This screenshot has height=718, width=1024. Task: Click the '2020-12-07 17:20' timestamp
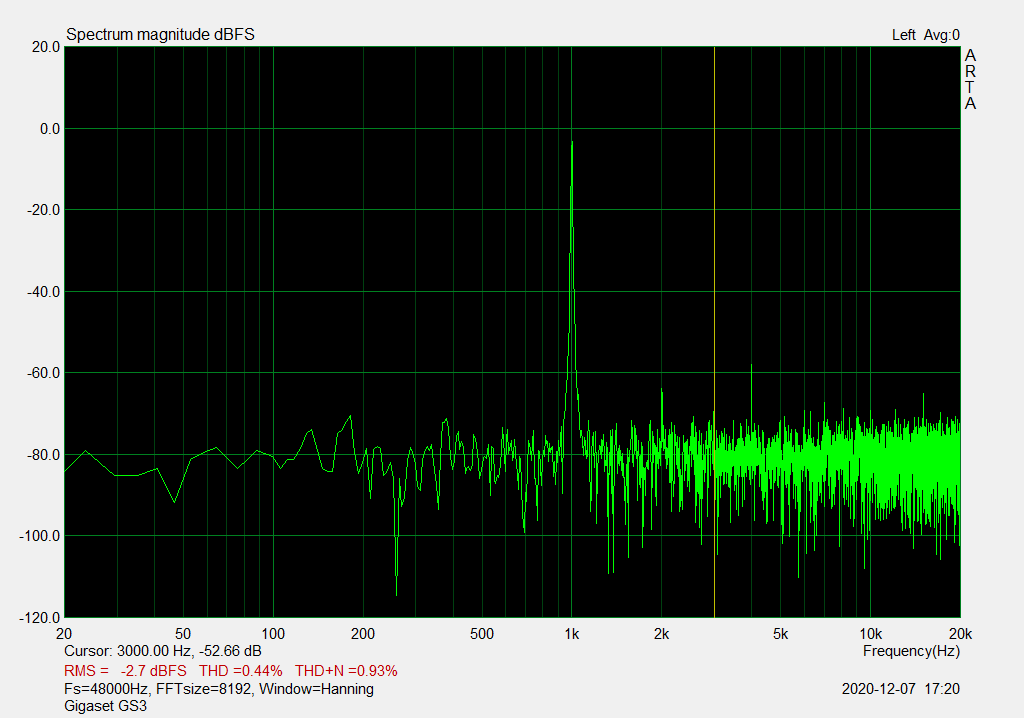click(x=901, y=689)
